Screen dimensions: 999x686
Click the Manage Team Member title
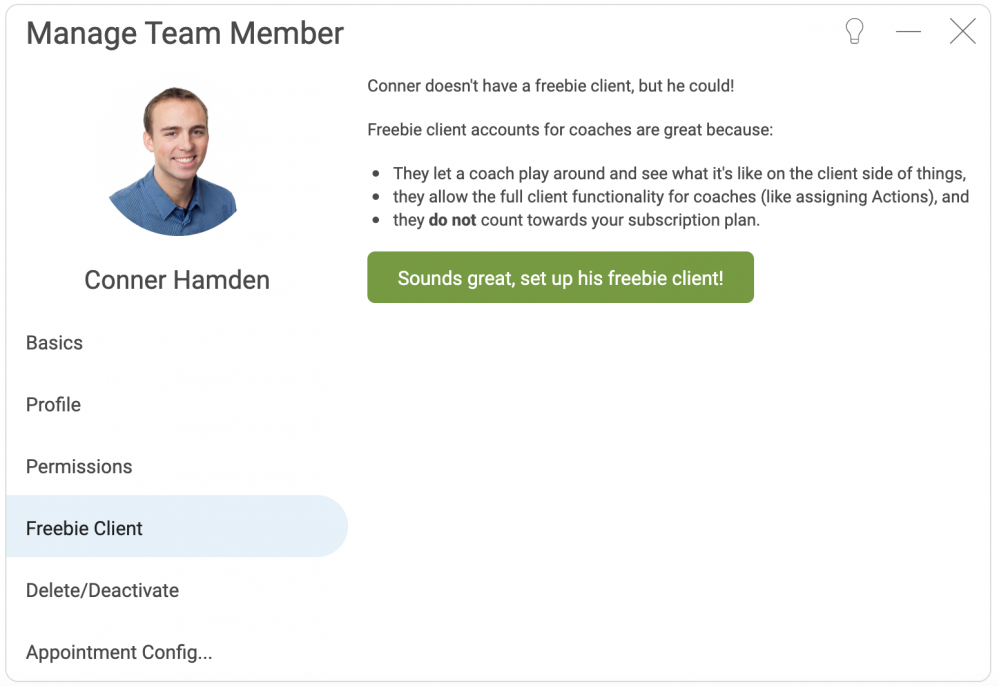point(185,33)
